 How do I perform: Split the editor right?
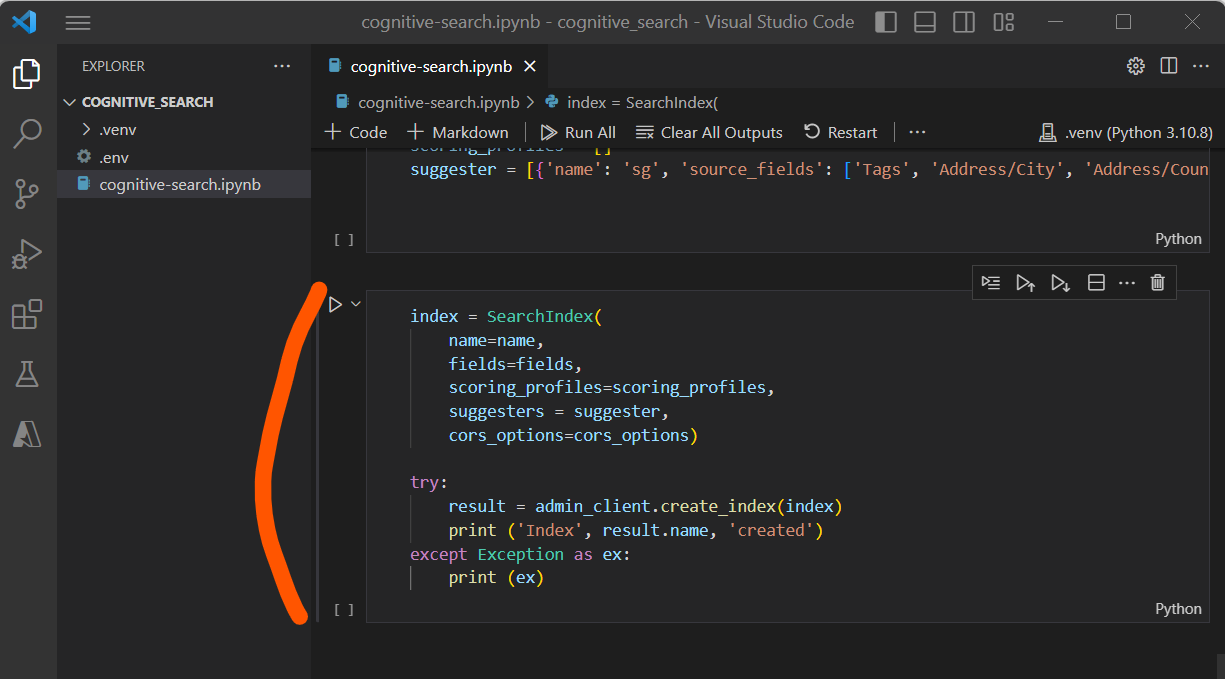pyautogui.click(x=1168, y=66)
